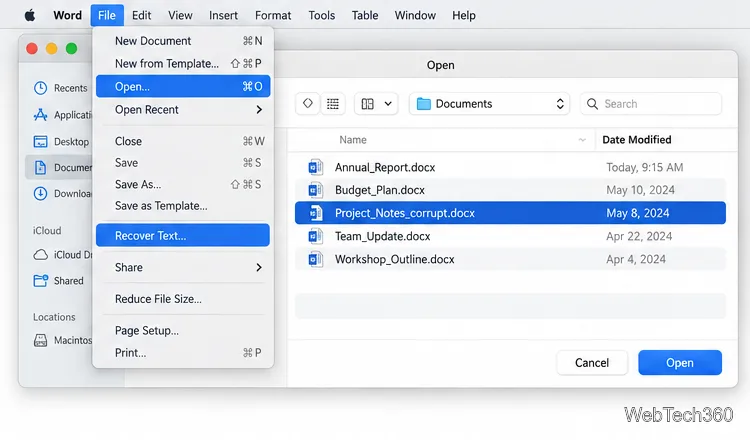
Task: Click the search magnifier icon
Action: 592,104
